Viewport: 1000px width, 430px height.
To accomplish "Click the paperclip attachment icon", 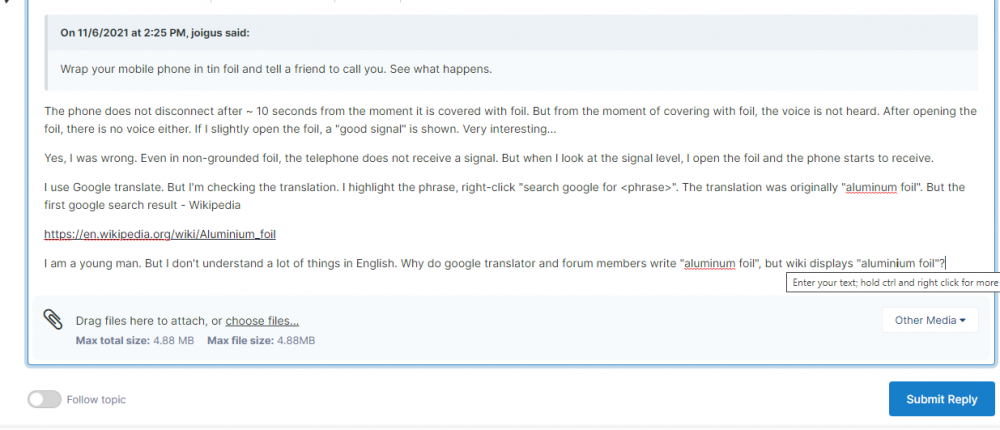I will 52,319.
